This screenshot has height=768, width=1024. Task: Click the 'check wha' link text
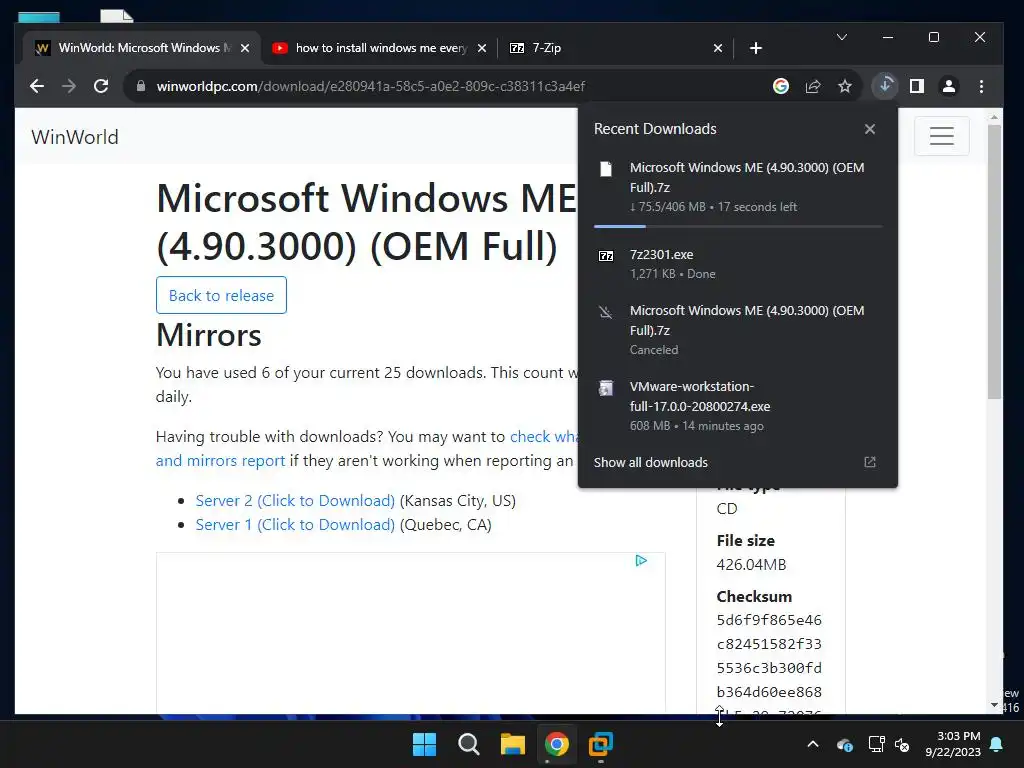click(543, 437)
